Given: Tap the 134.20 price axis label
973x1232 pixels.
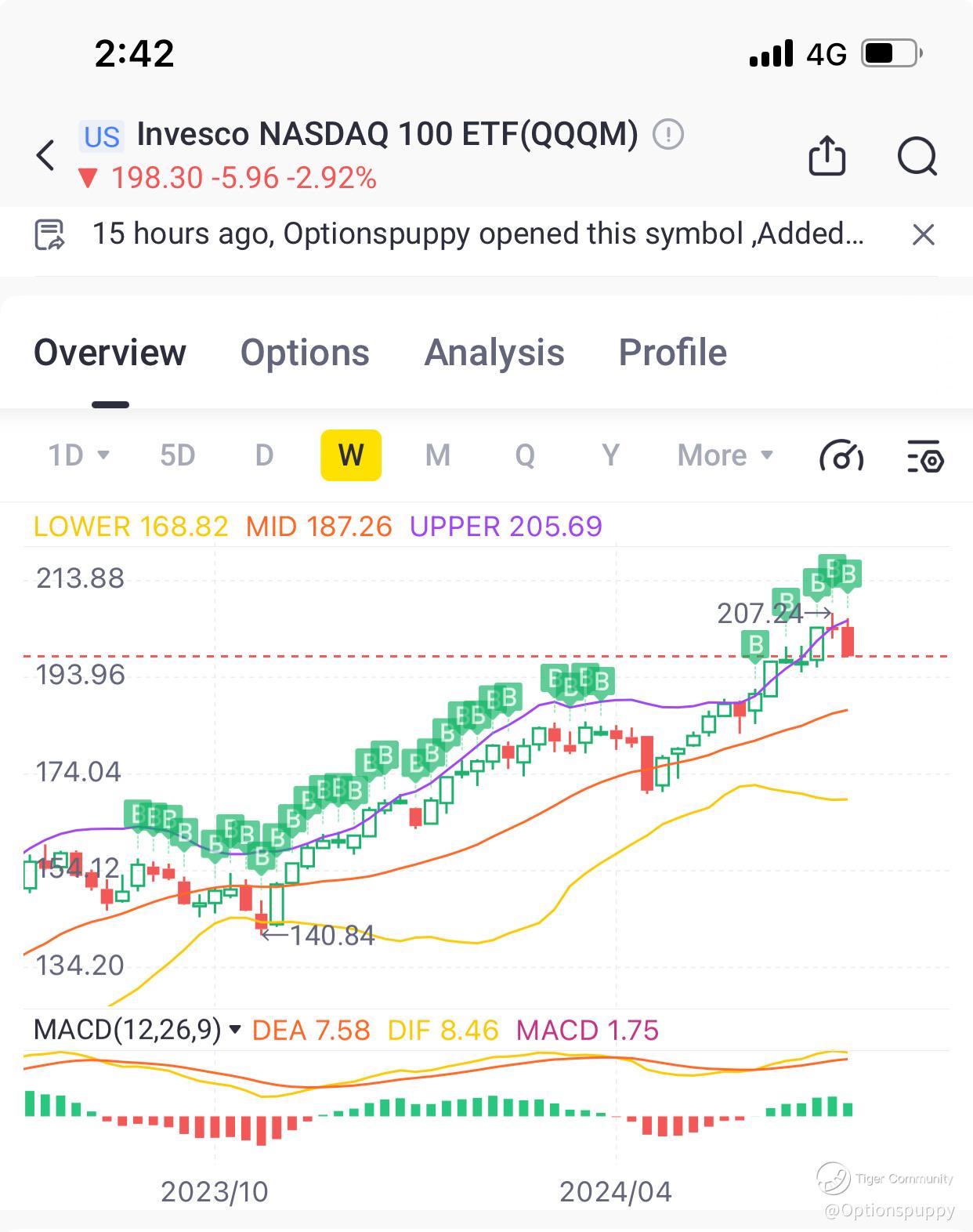Looking at the screenshot, I should (x=81, y=965).
